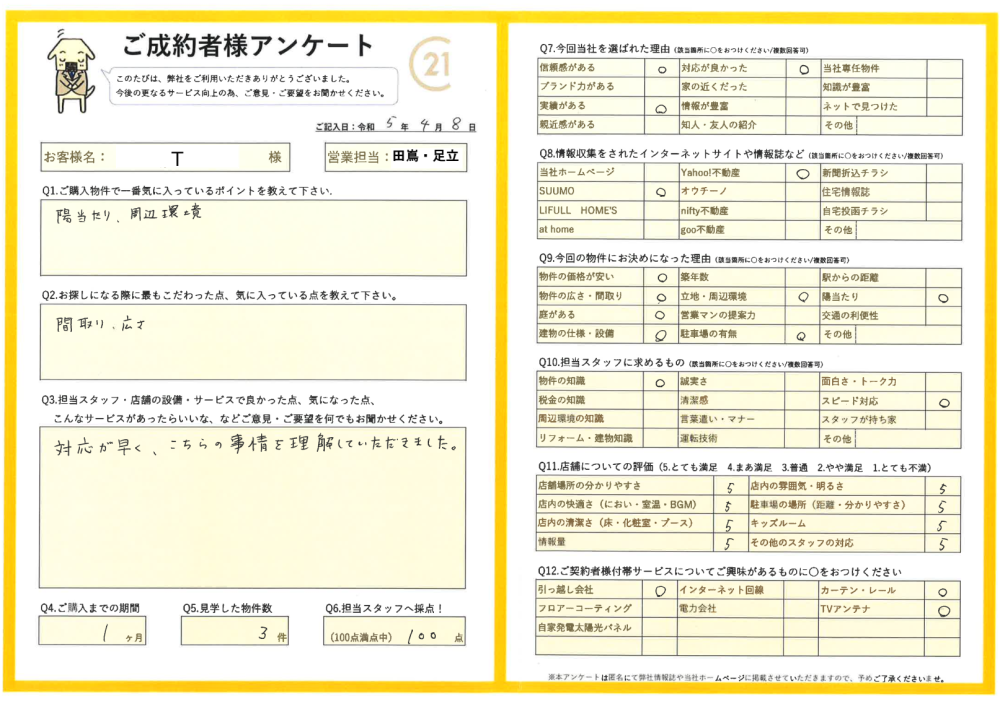Click the ご成約者様アンケート title heading
Image resolution: width=1000 pixels, height=704 pixels.
248,46
